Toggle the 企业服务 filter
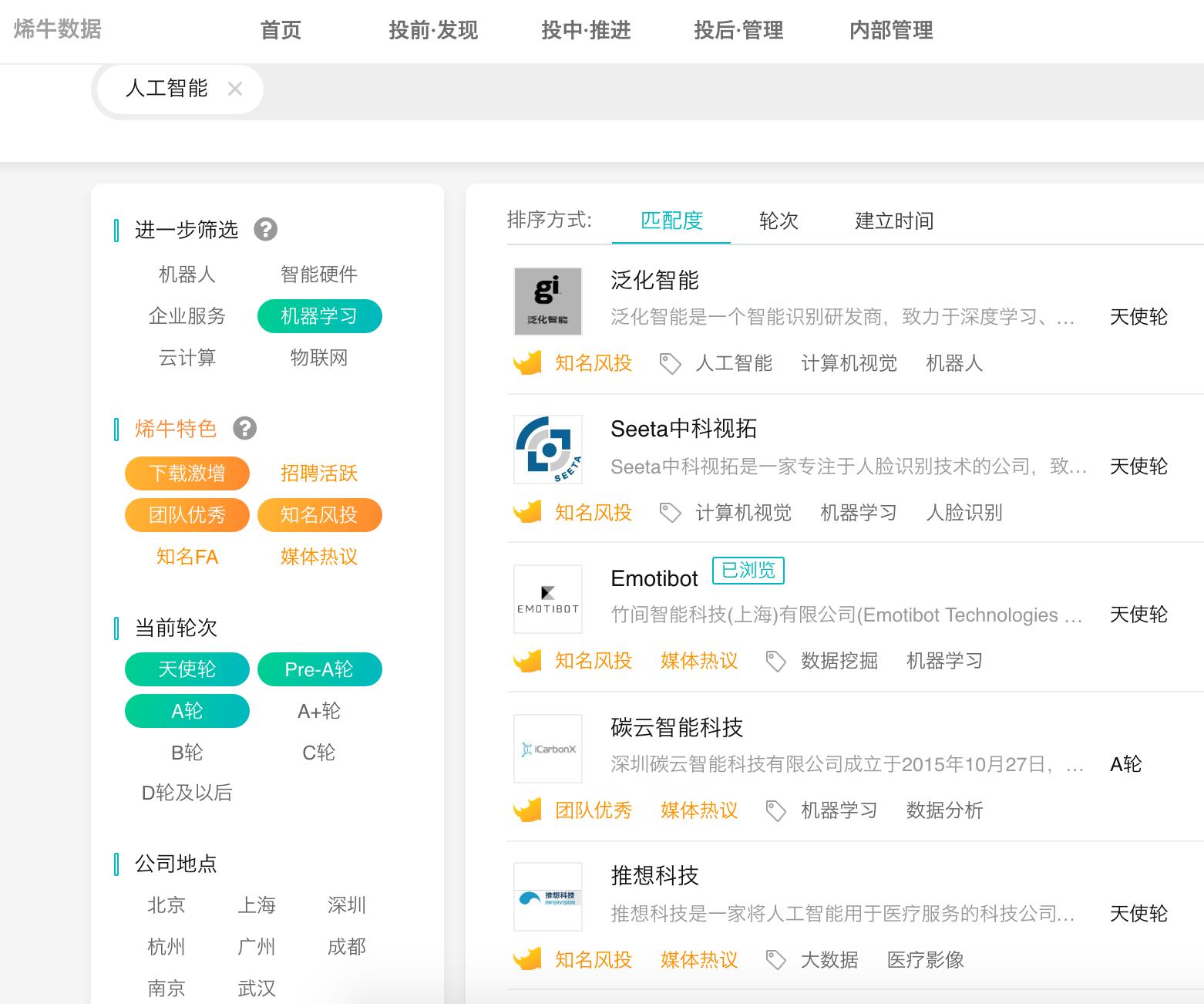1204x1004 pixels. coord(187,316)
